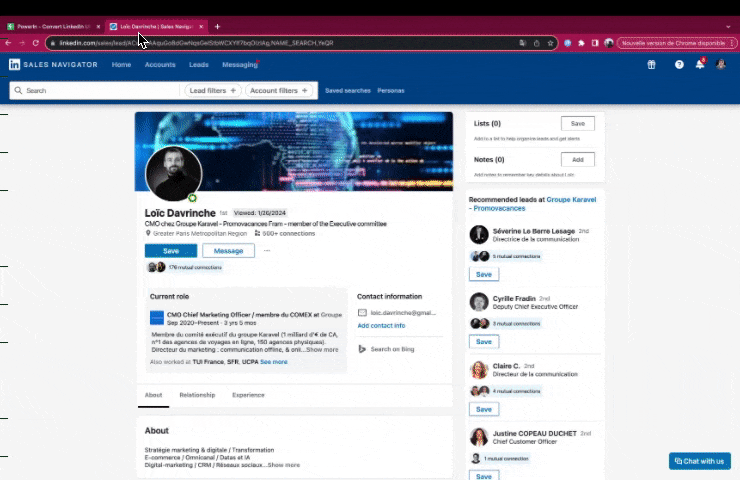Open the help question mark icon
The image size is (740, 480).
[679, 65]
